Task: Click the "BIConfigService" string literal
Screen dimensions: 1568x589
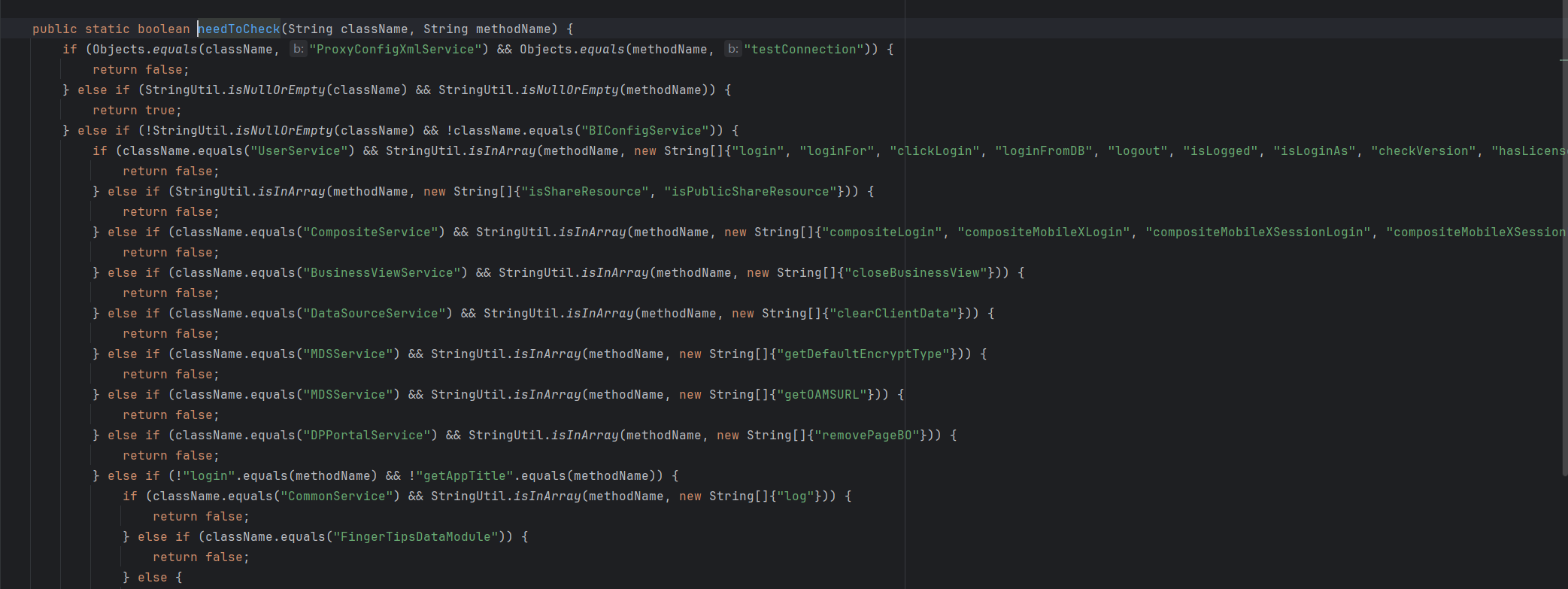Action: [x=645, y=131]
